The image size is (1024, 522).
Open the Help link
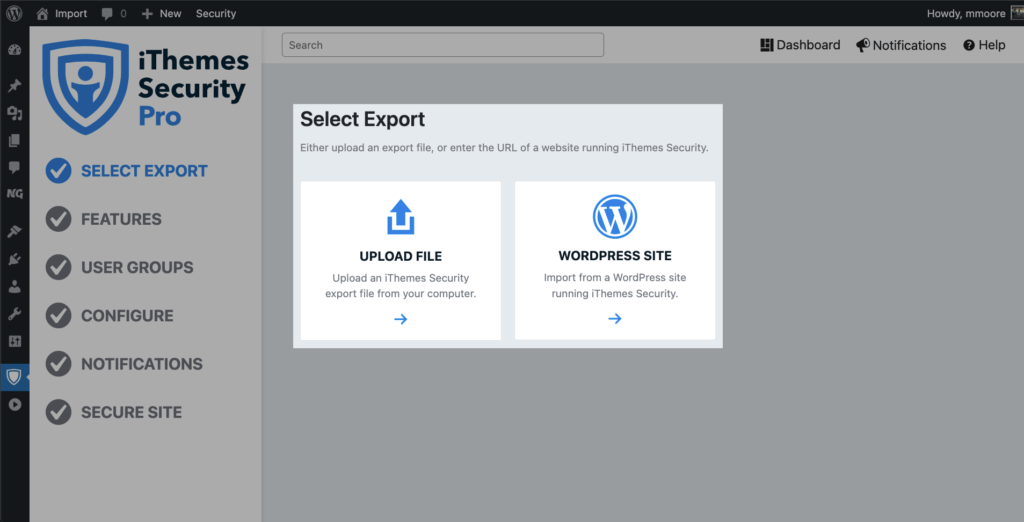tap(984, 45)
